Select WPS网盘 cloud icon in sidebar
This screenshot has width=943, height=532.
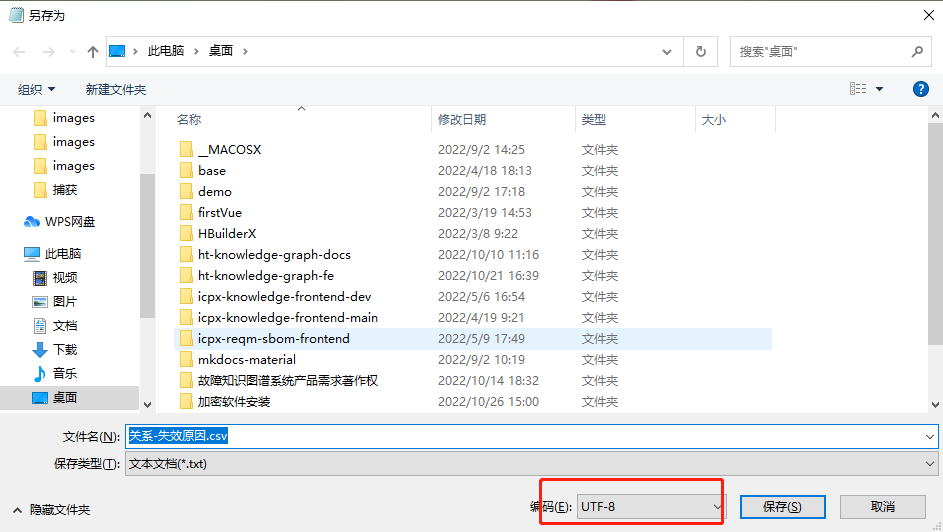32,222
